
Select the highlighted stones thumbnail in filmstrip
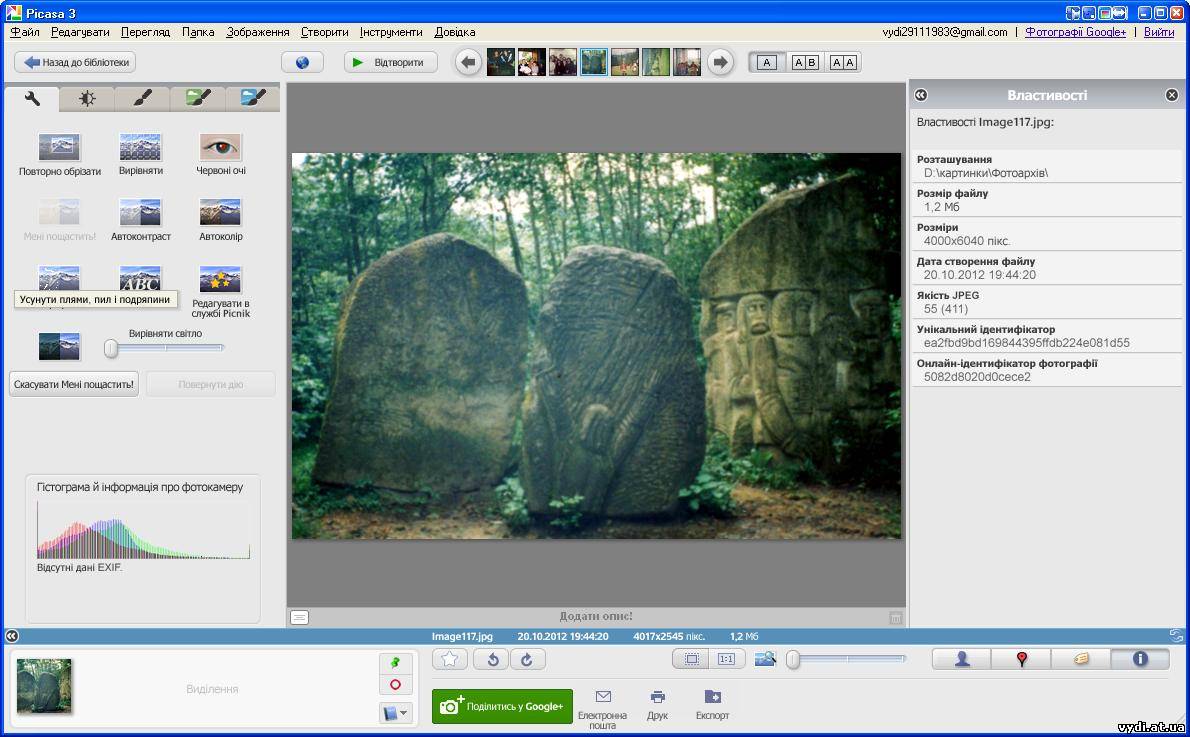coord(593,62)
